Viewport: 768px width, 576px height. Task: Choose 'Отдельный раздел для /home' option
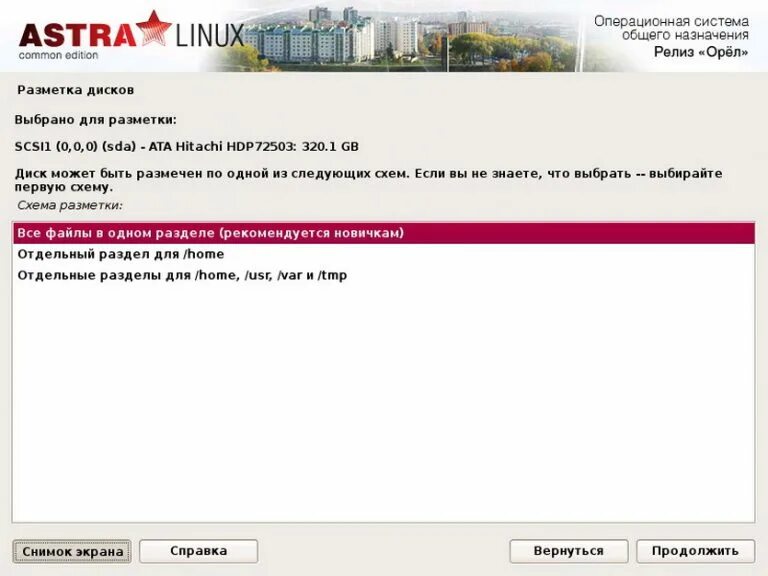point(383,254)
